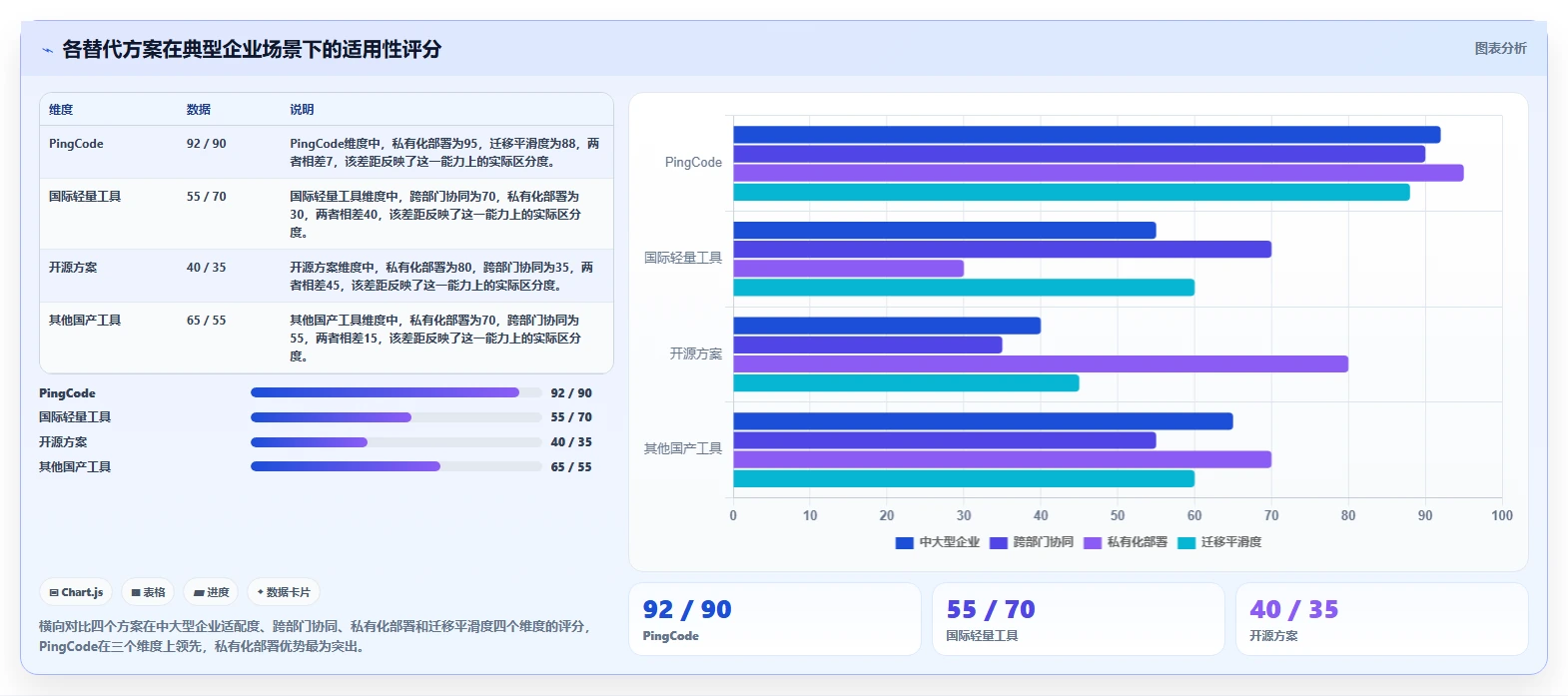The width and height of the screenshot is (1568, 696).
Task: Click the 其他国产工具 label left of its progress bar
Action: [75, 467]
